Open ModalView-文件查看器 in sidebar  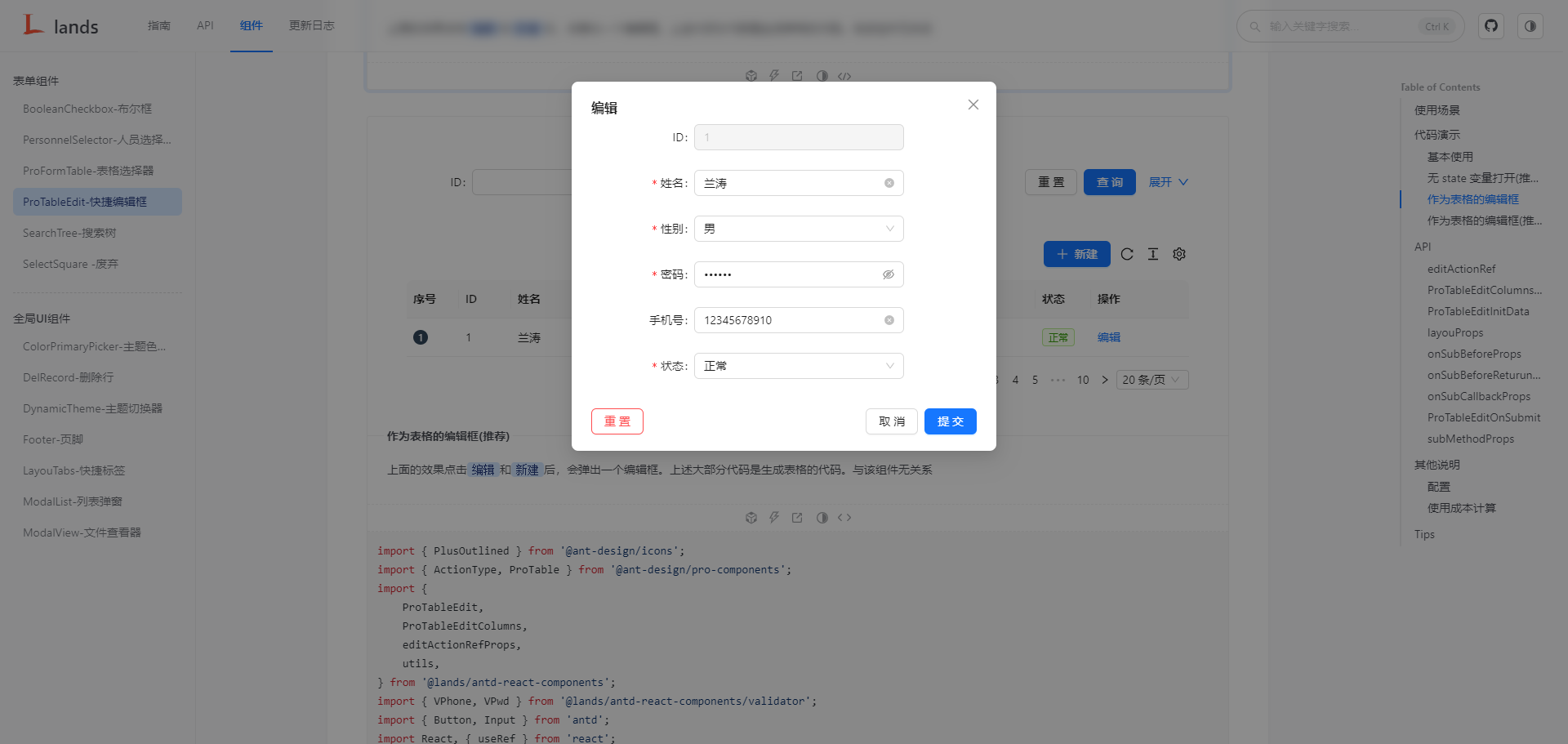point(97,532)
